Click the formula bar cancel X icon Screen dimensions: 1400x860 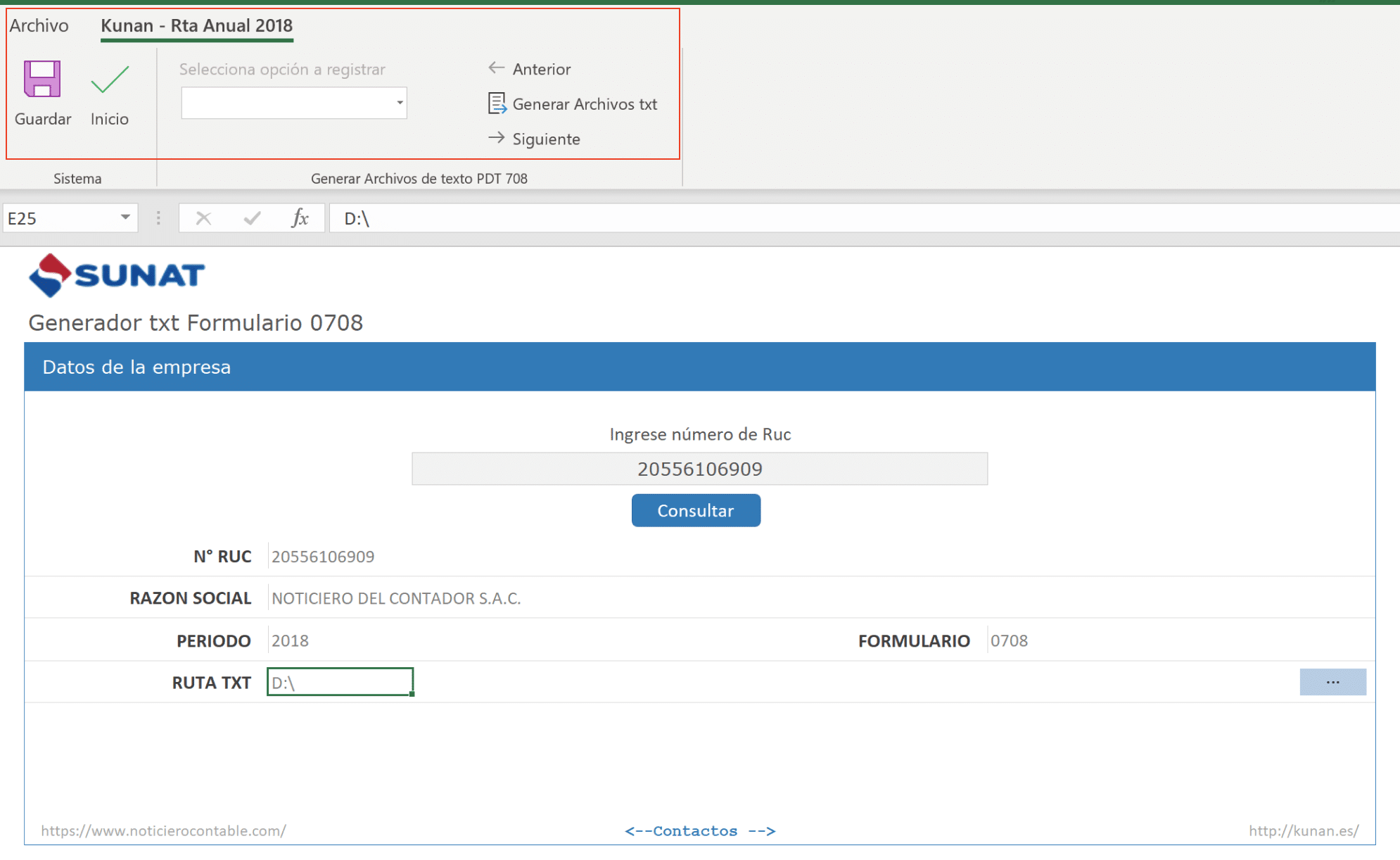(x=203, y=218)
